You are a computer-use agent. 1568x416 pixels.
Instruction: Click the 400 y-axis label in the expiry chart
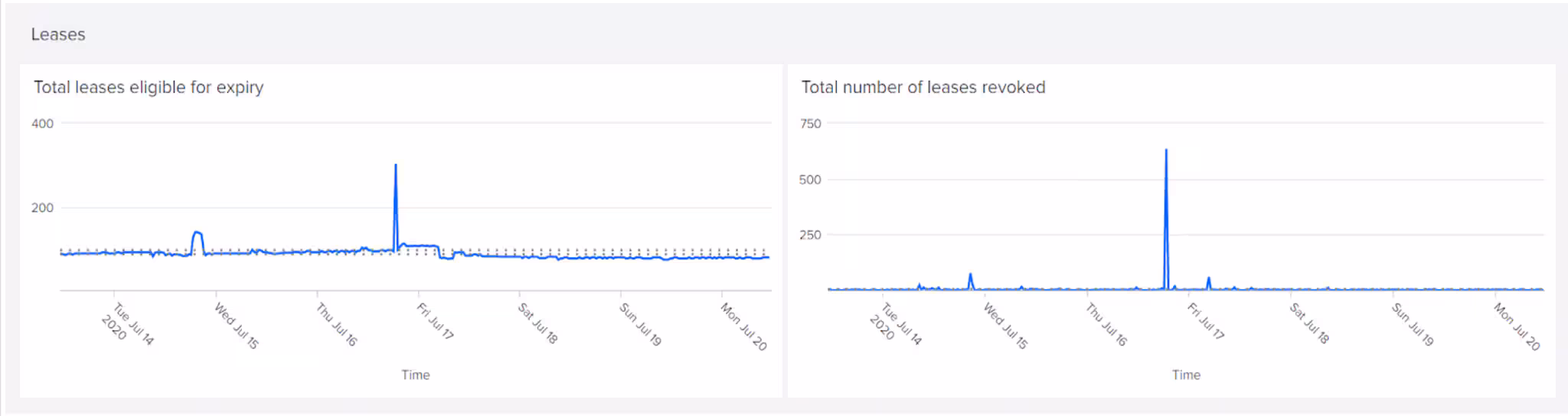[43, 124]
